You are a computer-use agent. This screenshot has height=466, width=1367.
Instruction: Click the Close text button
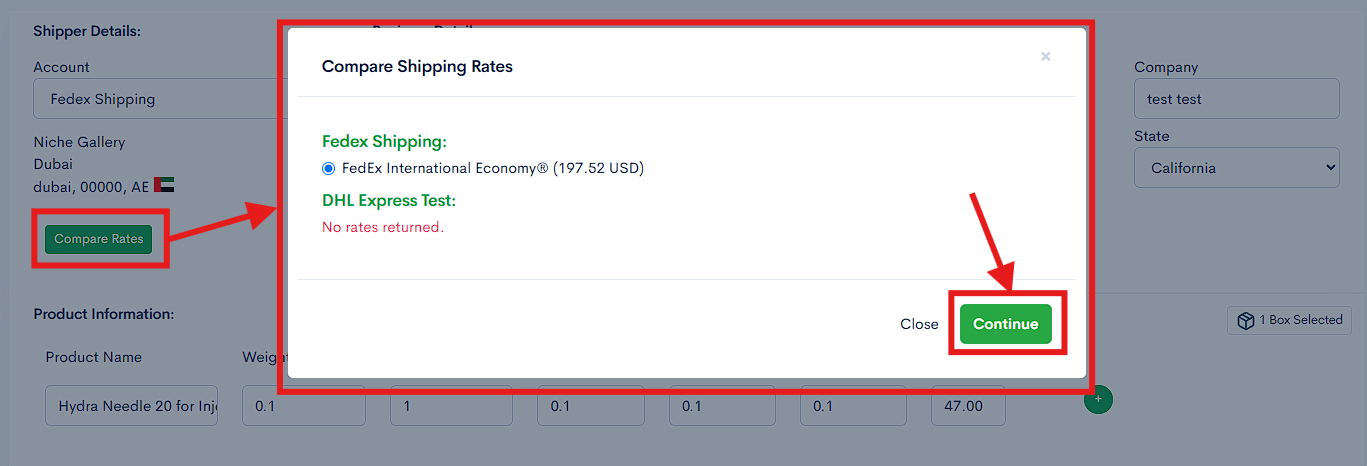[919, 324]
